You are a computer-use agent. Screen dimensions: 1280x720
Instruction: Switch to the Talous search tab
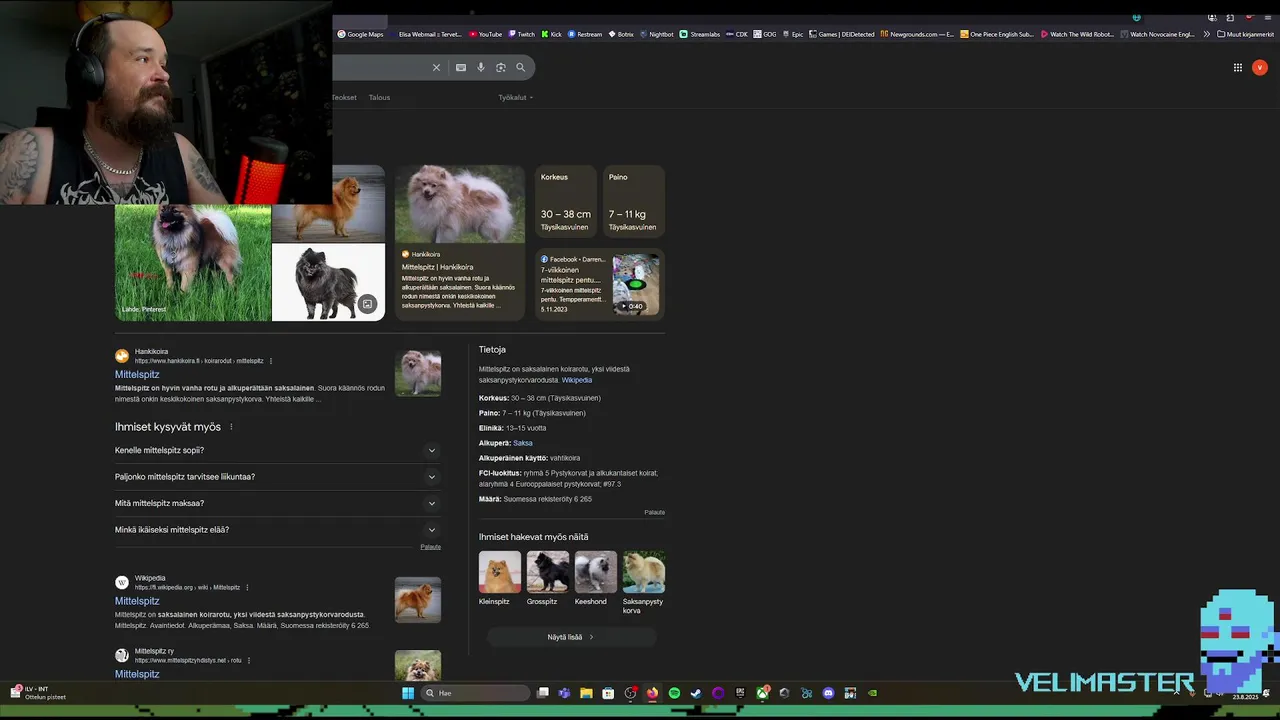click(379, 97)
